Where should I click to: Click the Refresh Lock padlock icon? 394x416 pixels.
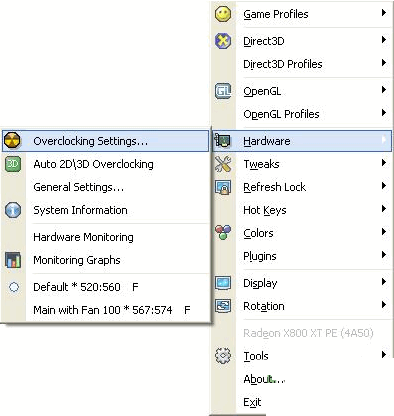(223, 187)
